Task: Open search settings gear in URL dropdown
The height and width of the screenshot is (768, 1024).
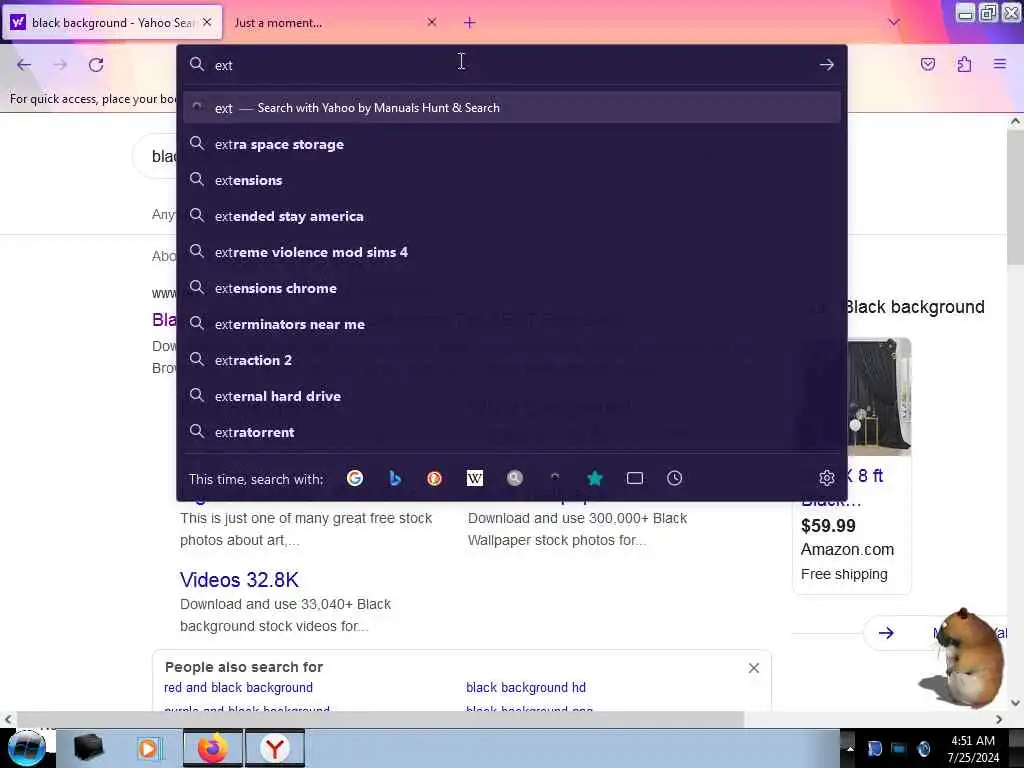Action: (x=826, y=478)
